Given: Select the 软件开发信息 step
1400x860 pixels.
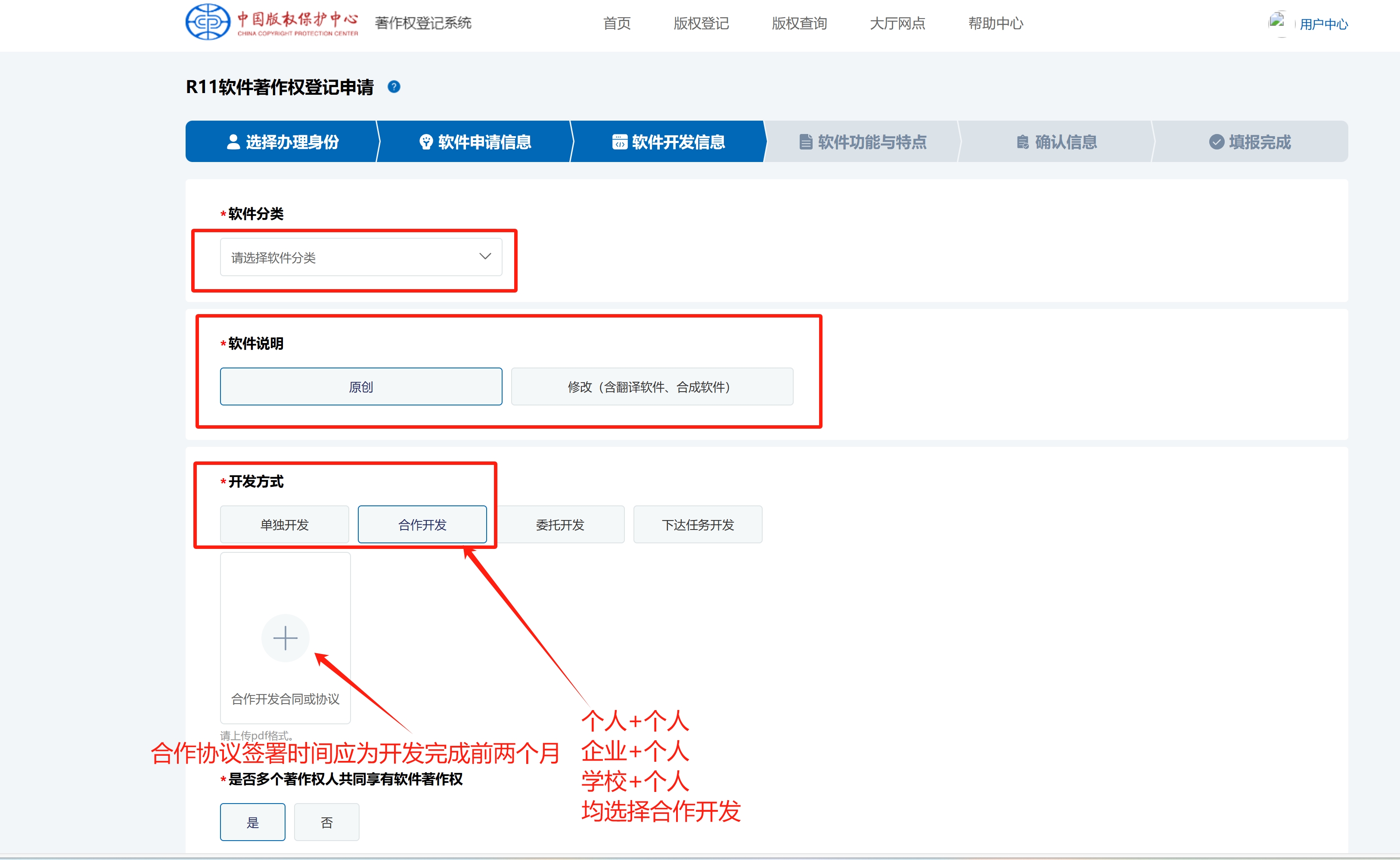Looking at the screenshot, I should [x=668, y=142].
